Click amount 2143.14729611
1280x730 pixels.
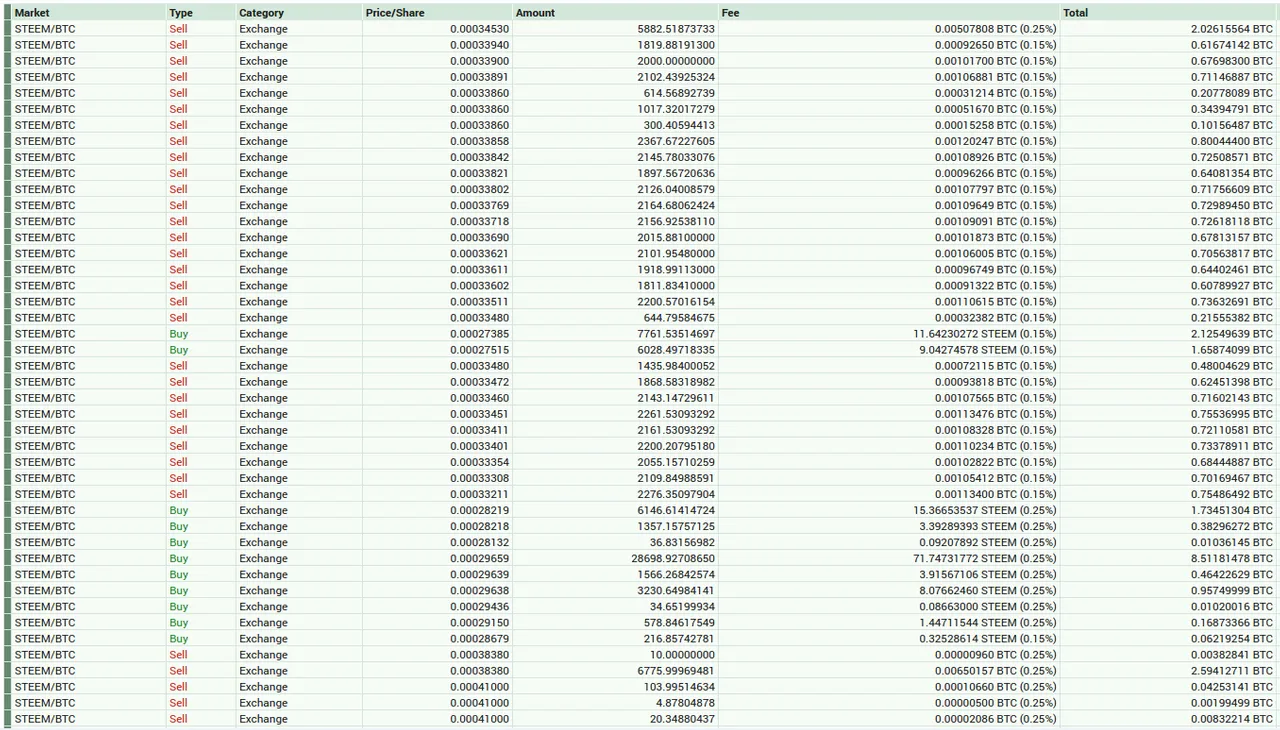[x=676, y=398]
